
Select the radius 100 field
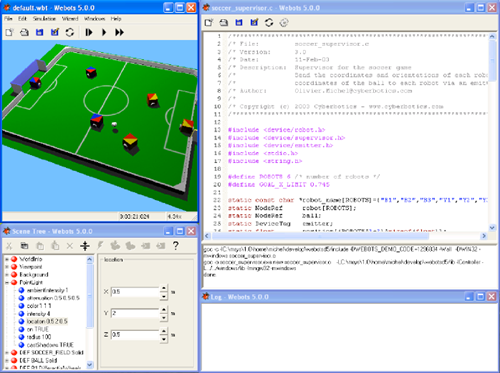pyautogui.click(x=39, y=337)
